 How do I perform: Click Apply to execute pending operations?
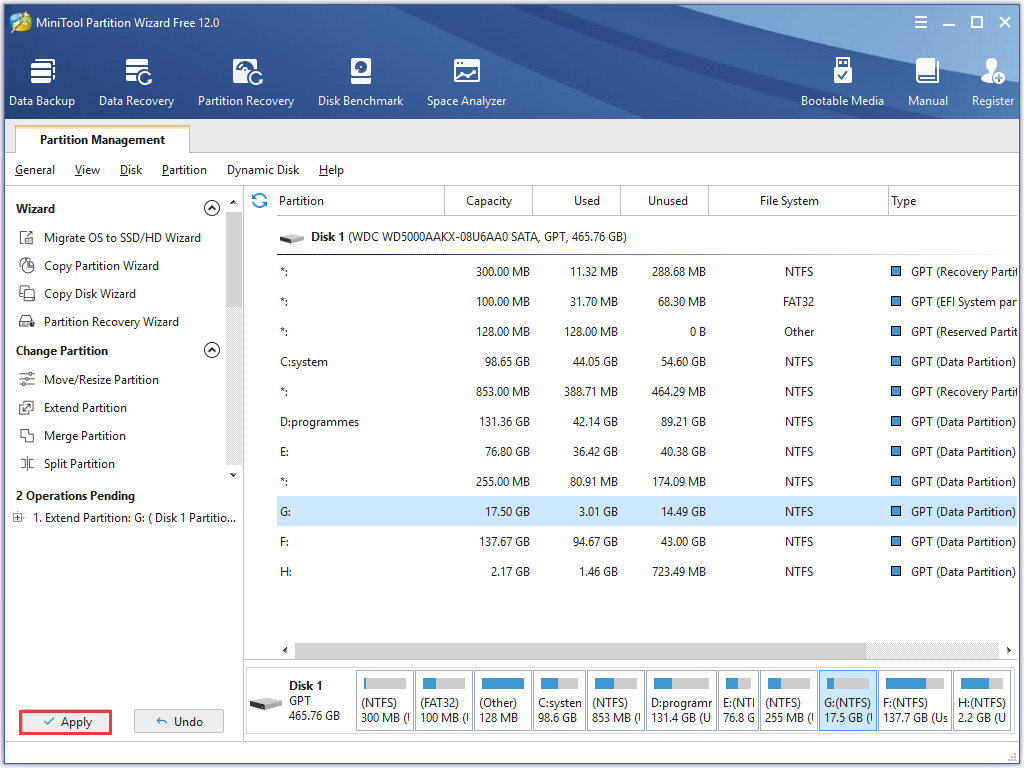coord(66,722)
